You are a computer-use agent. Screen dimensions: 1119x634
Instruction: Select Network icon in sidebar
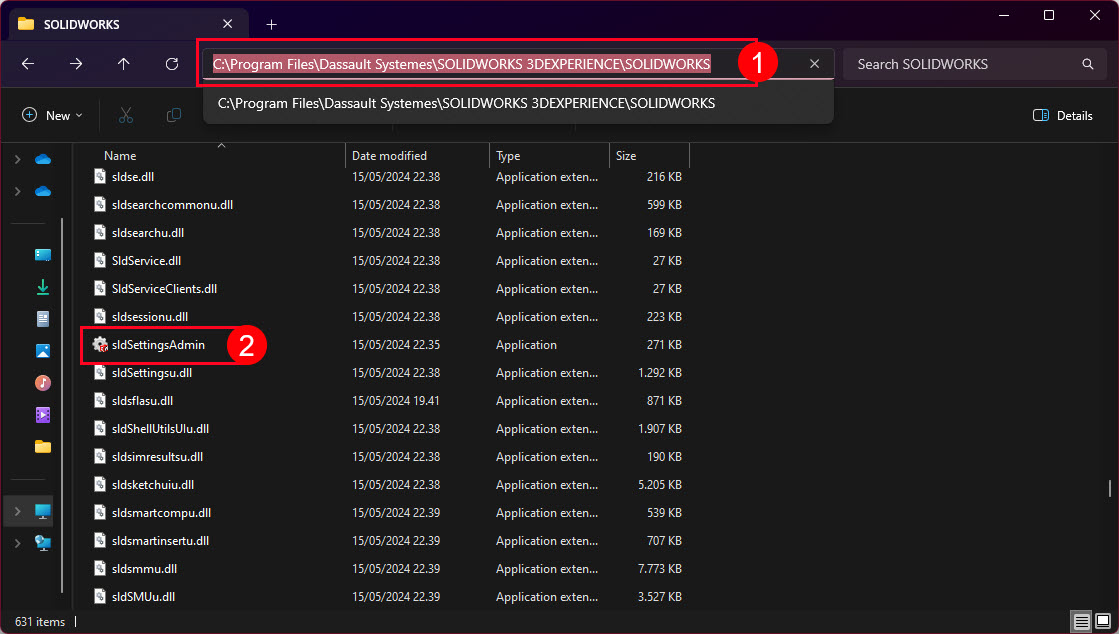(43, 543)
